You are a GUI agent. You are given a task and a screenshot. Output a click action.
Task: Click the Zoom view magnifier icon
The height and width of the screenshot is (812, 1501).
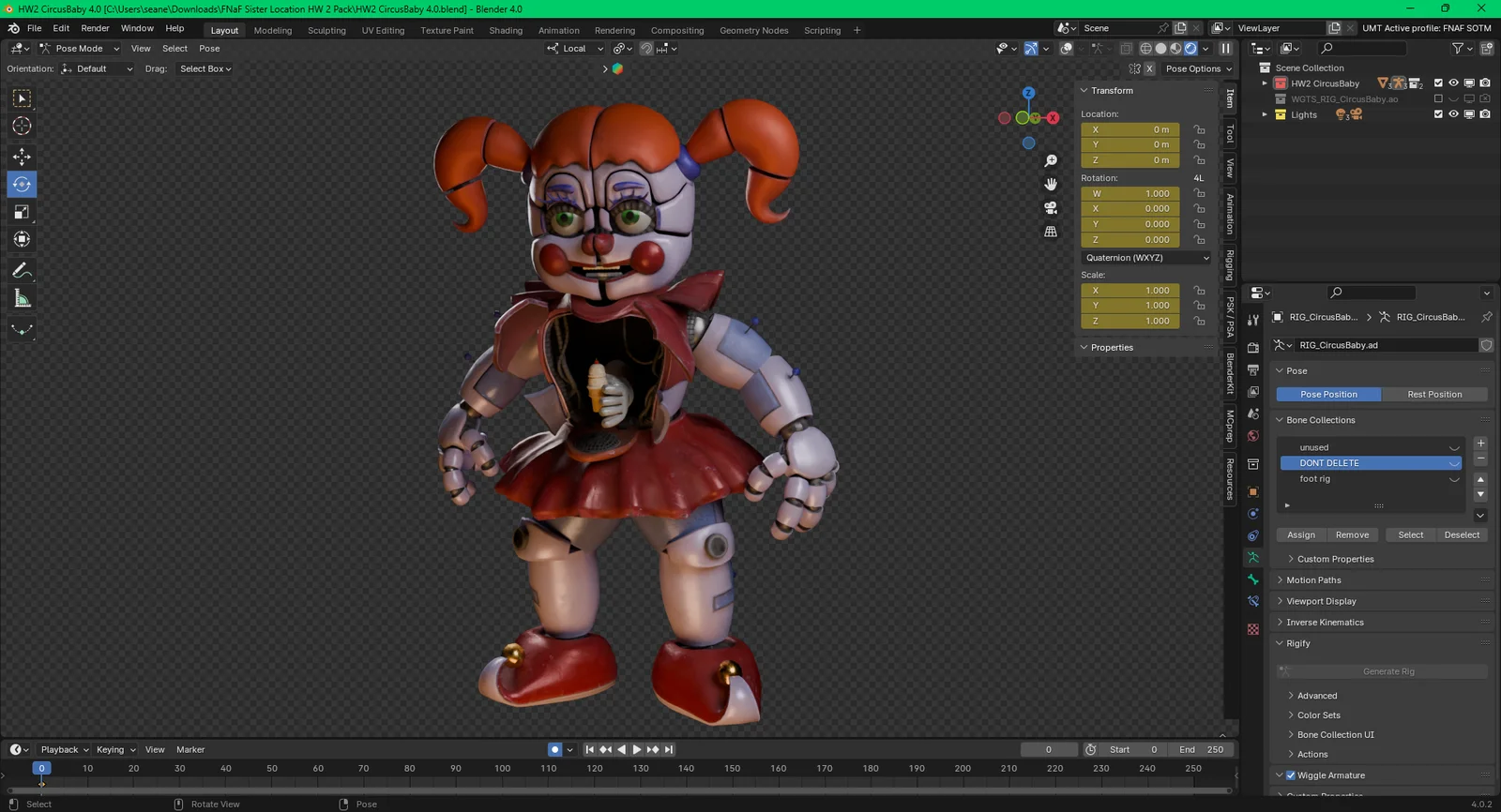1051,161
